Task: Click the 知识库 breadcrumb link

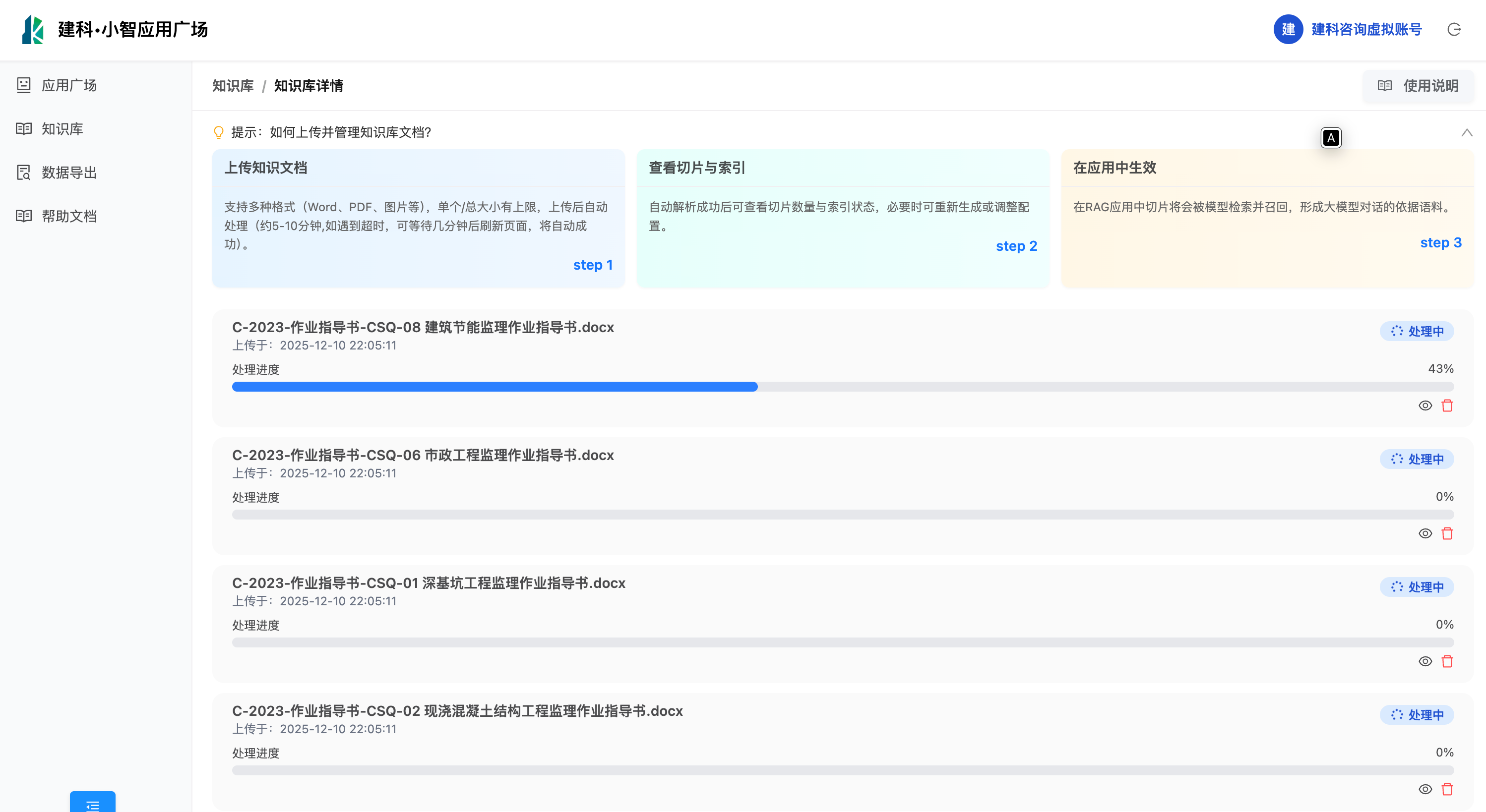Action: pyautogui.click(x=233, y=86)
